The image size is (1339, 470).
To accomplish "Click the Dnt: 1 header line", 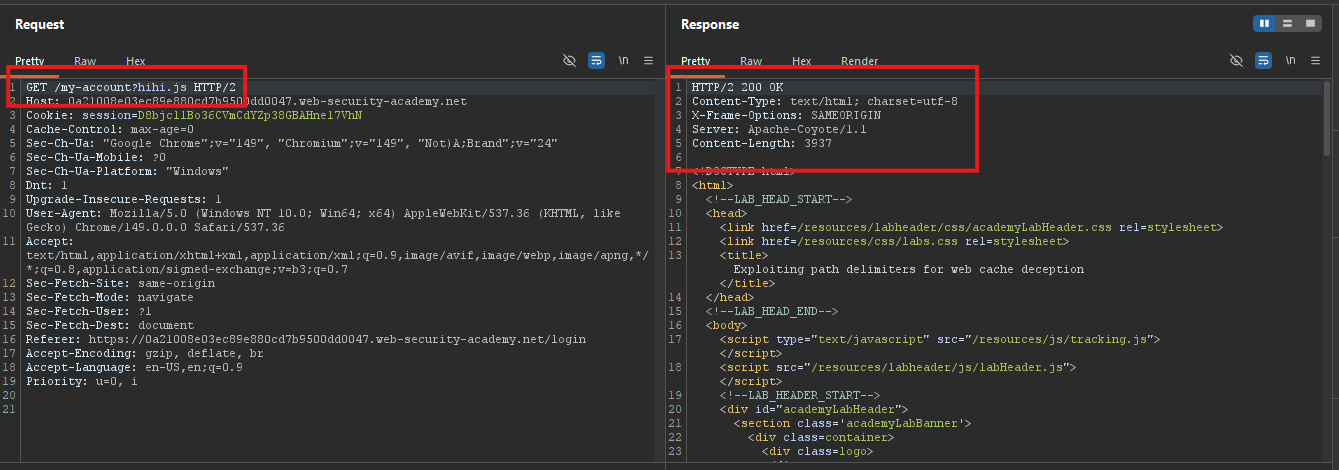I will click(x=47, y=185).
